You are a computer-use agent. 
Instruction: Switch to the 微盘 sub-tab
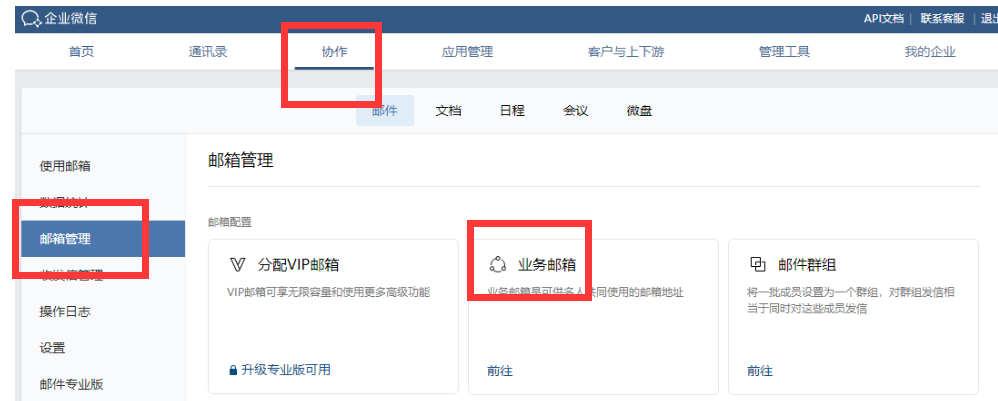639,111
